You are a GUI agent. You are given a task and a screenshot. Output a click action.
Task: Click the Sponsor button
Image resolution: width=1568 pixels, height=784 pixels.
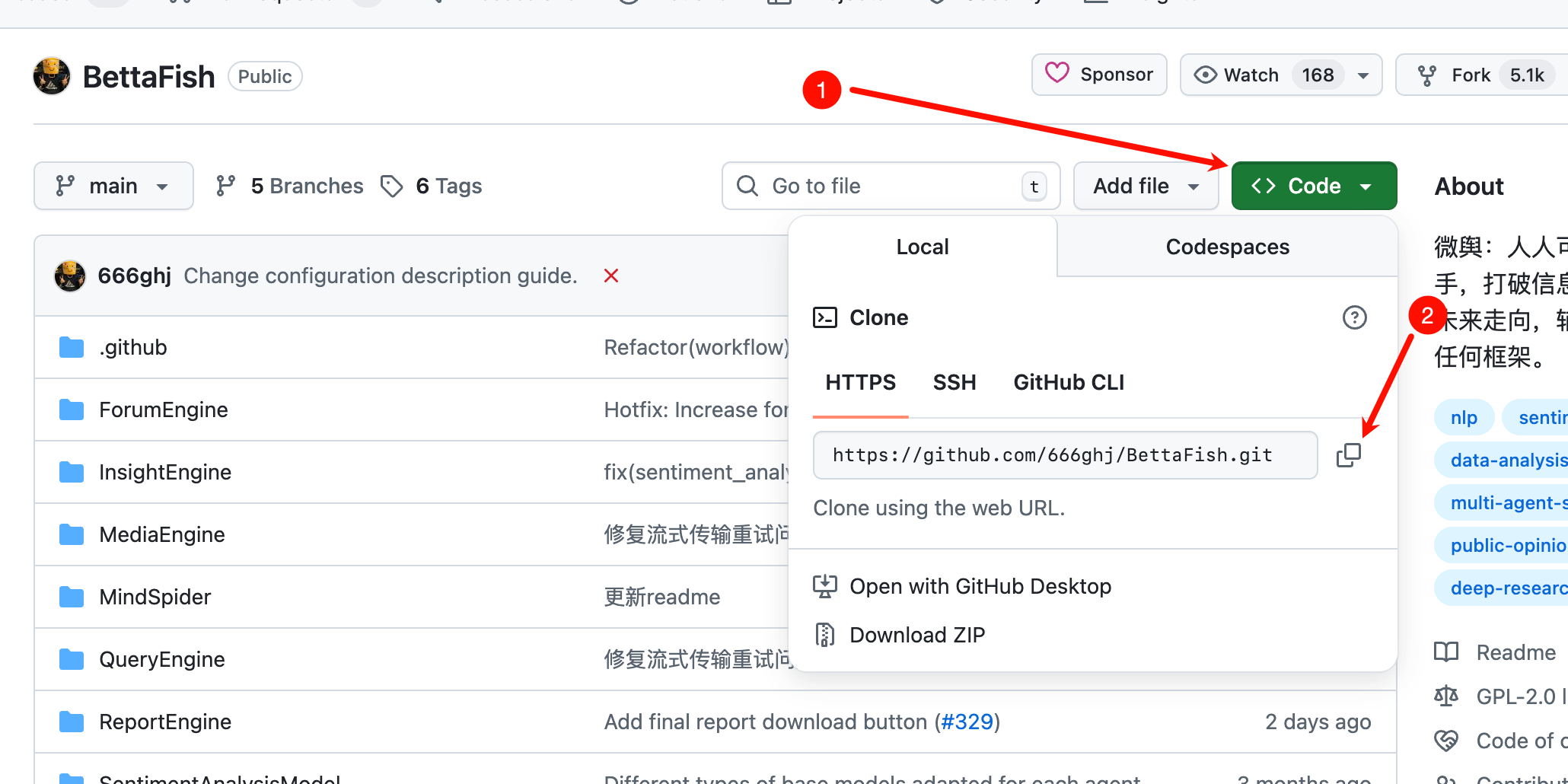1099,75
